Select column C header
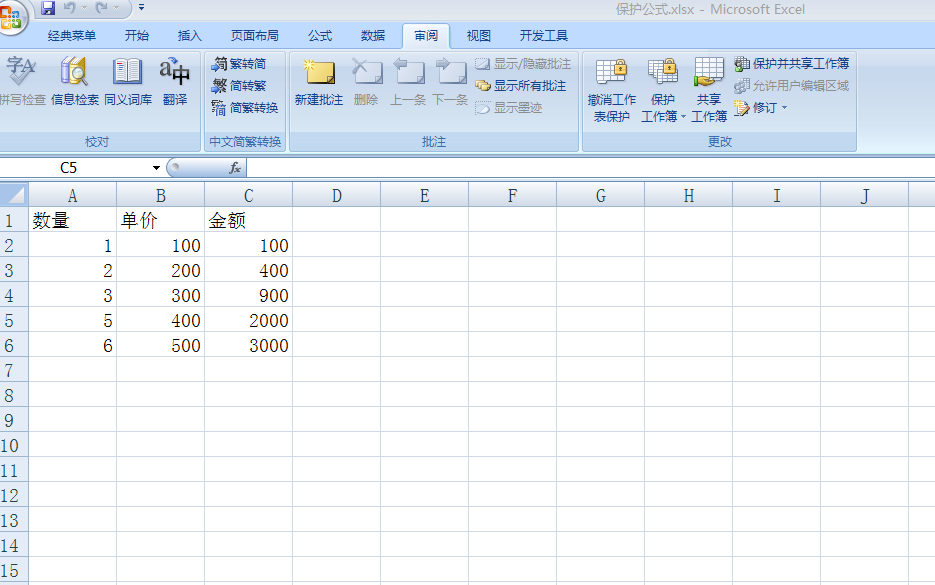The width and height of the screenshot is (935, 585). (x=249, y=196)
